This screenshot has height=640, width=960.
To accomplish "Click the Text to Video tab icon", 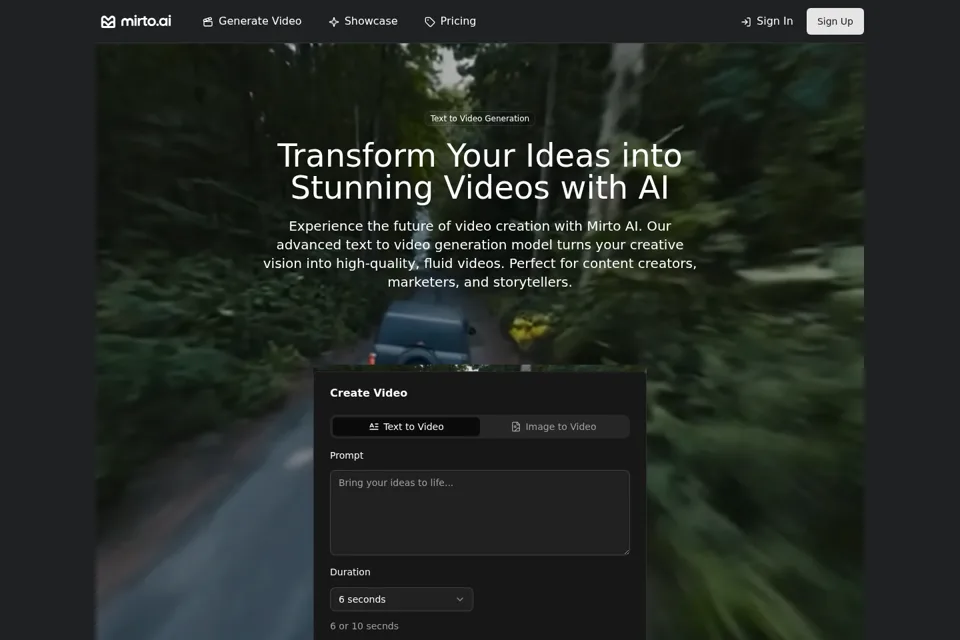I will 374,427.
